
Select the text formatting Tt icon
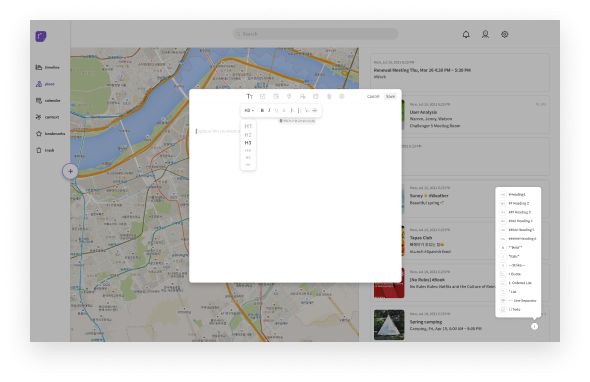coord(249,96)
